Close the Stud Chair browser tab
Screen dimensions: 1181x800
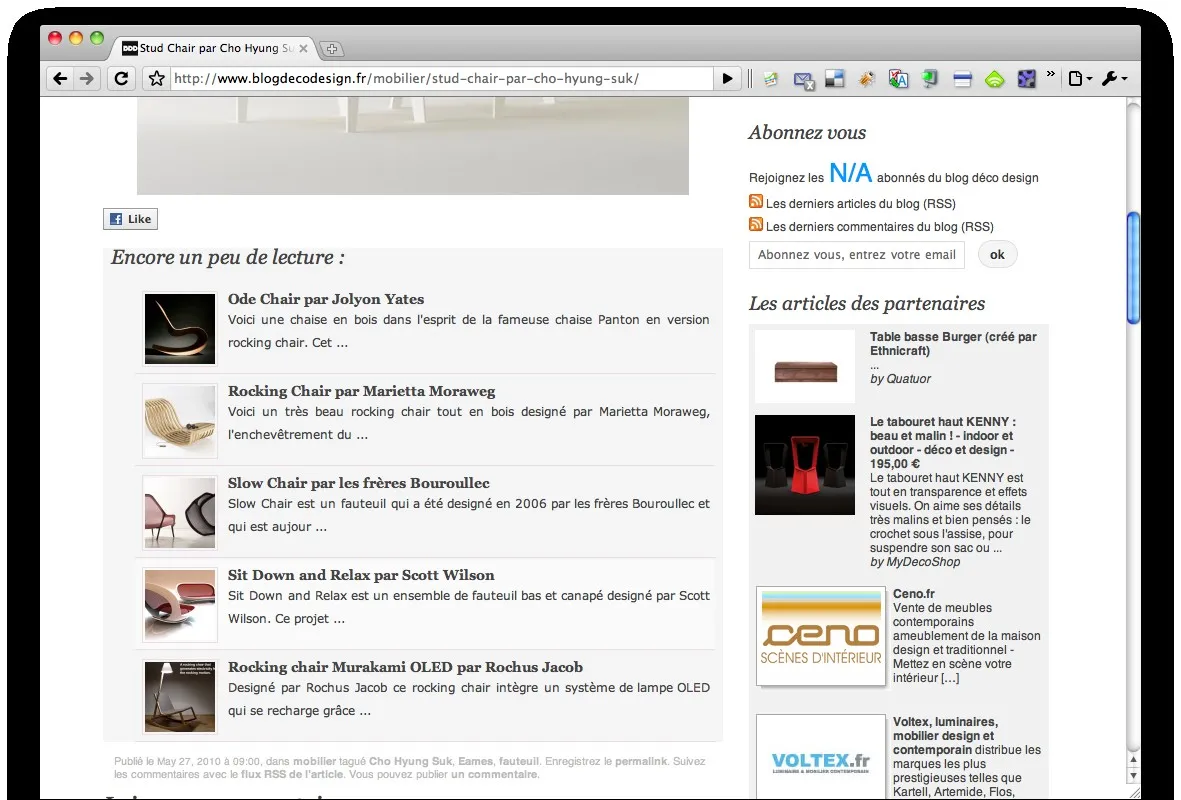(x=304, y=48)
